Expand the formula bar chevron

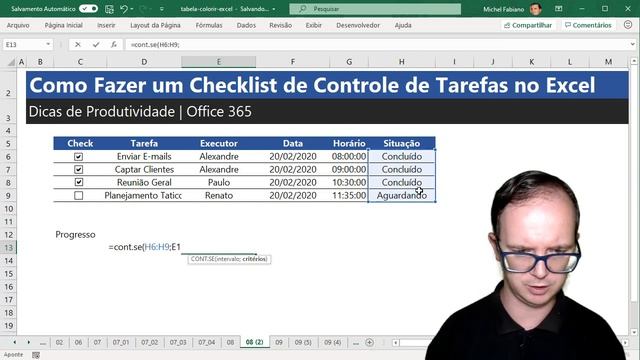pos(632,44)
